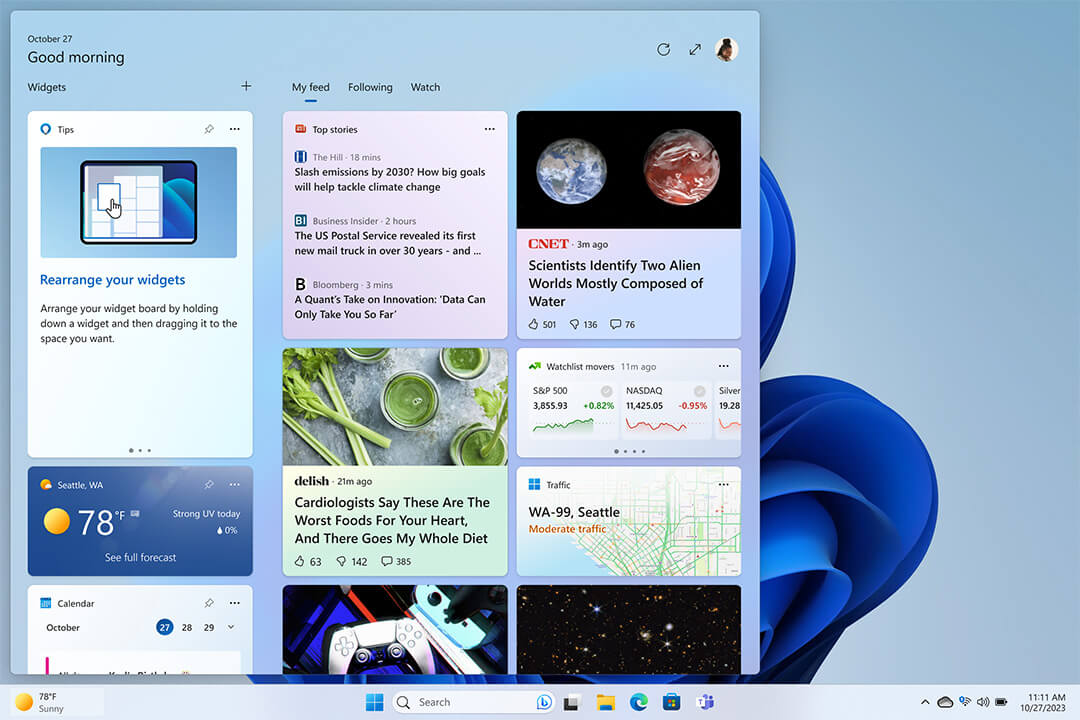Open the Microsoft Store from the taskbar

pos(672,702)
